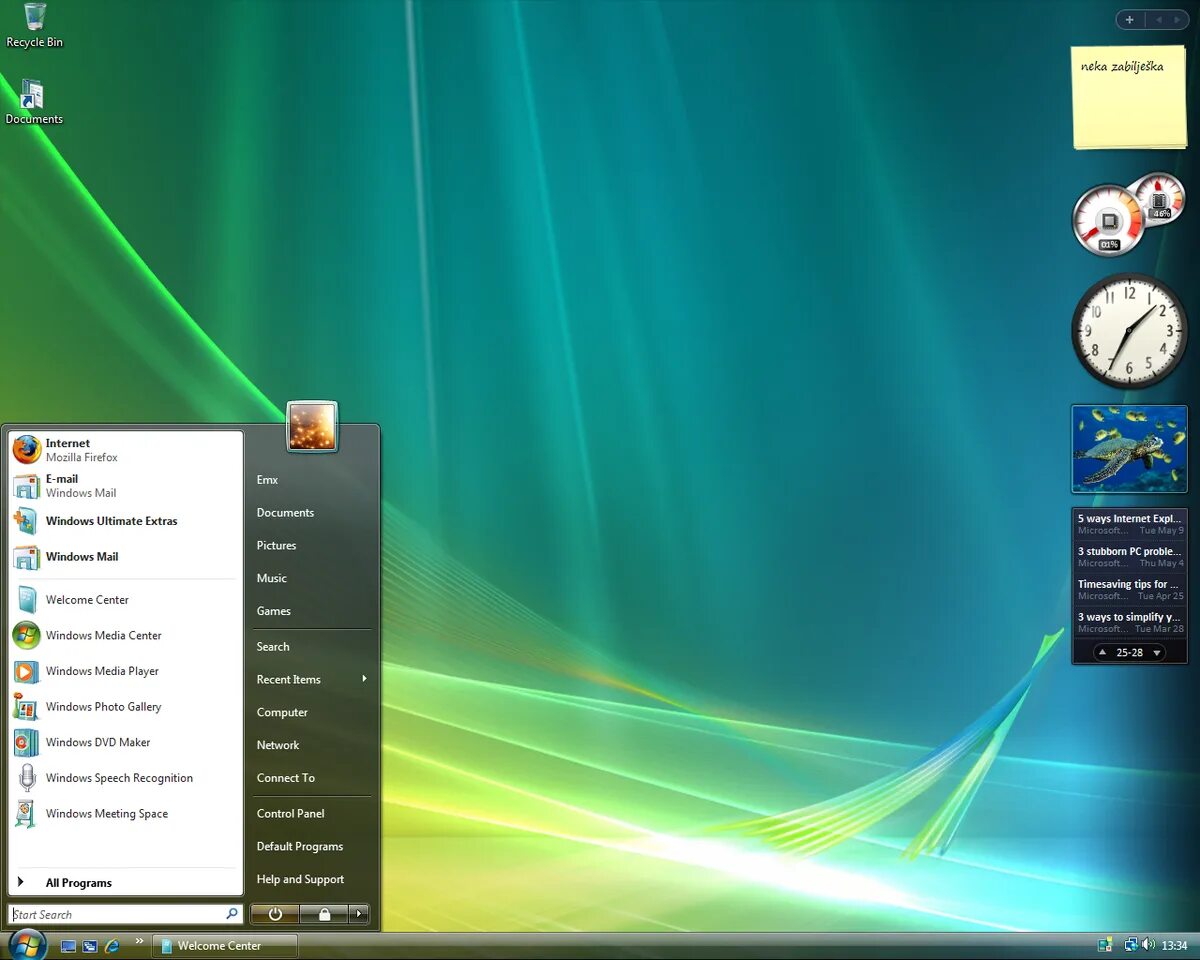Viewport: 1200px width, 960px height.
Task: Open Mozilla Firefox from the Start menu
Action: point(80,449)
